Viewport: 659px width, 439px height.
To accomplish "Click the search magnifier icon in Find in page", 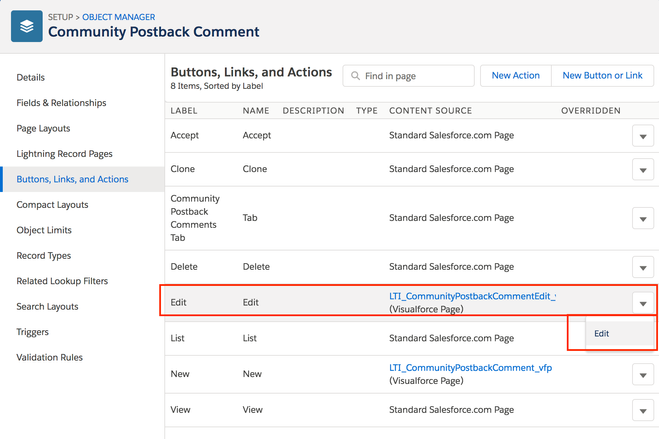I will click(355, 76).
